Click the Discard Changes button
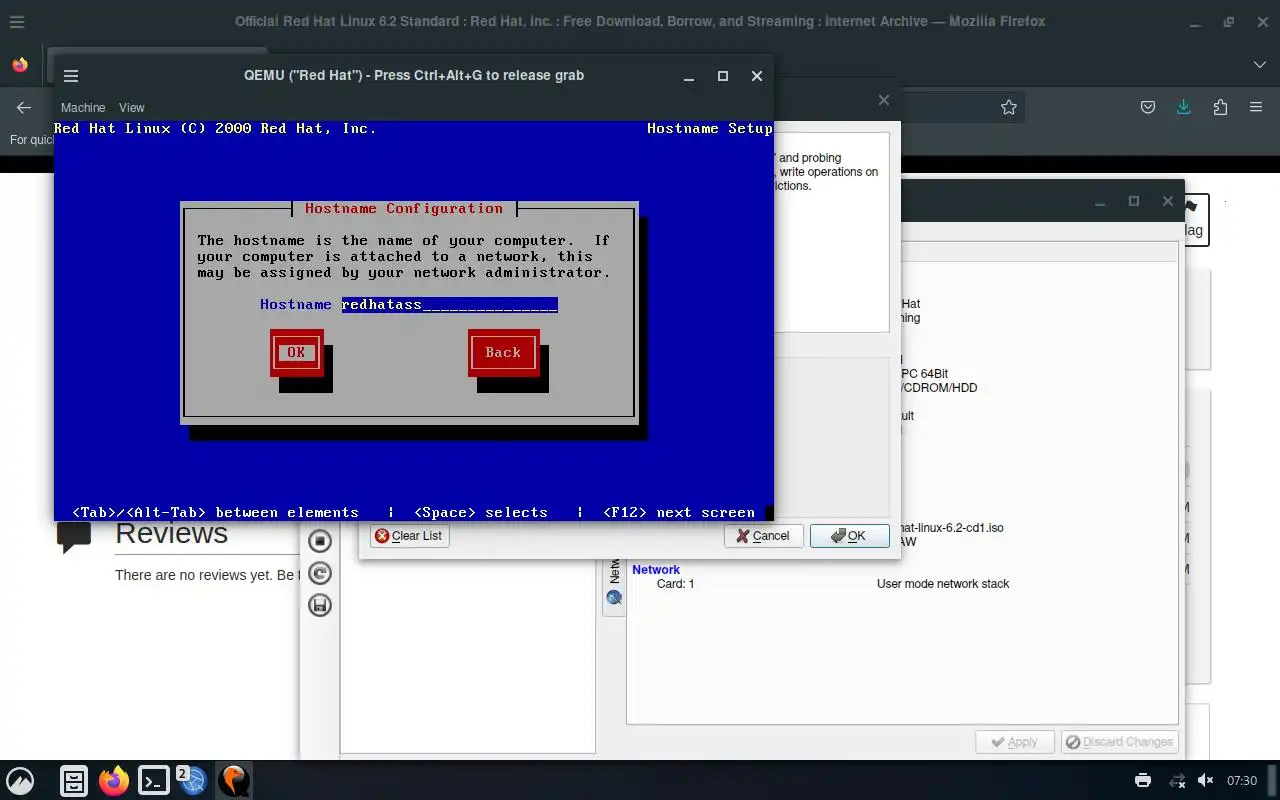The width and height of the screenshot is (1280, 800). pos(1119,742)
